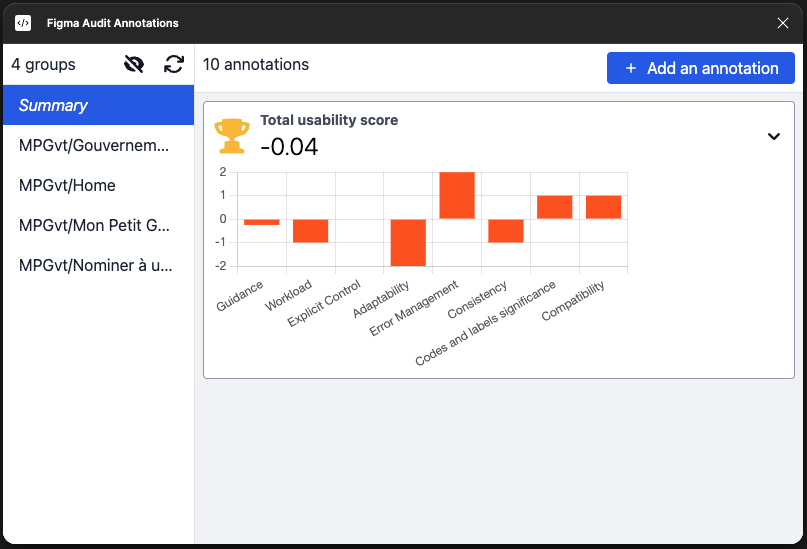
Task: Select the Summary group
Action: (97, 105)
